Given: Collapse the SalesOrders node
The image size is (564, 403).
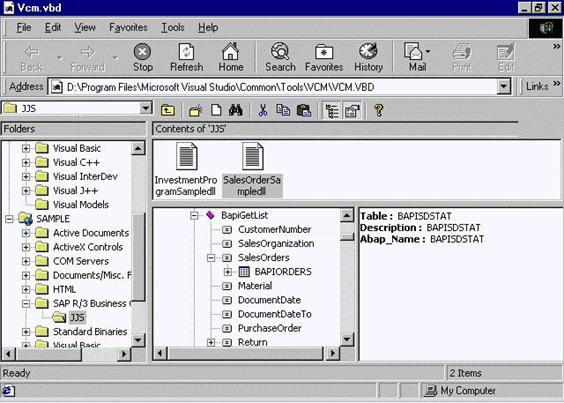Looking at the screenshot, I should click(x=211, y=258).
